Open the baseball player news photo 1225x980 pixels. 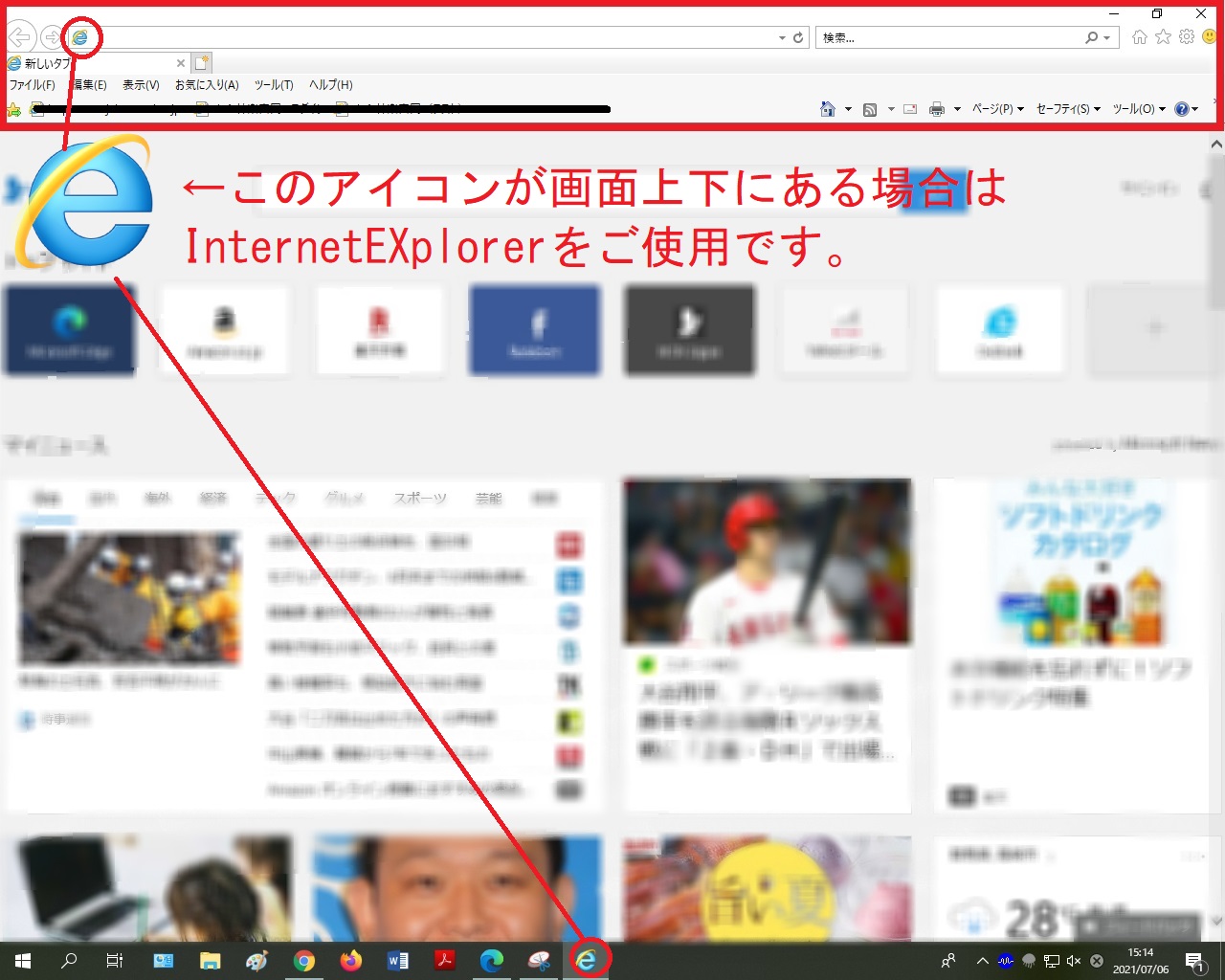pos(768,561)
